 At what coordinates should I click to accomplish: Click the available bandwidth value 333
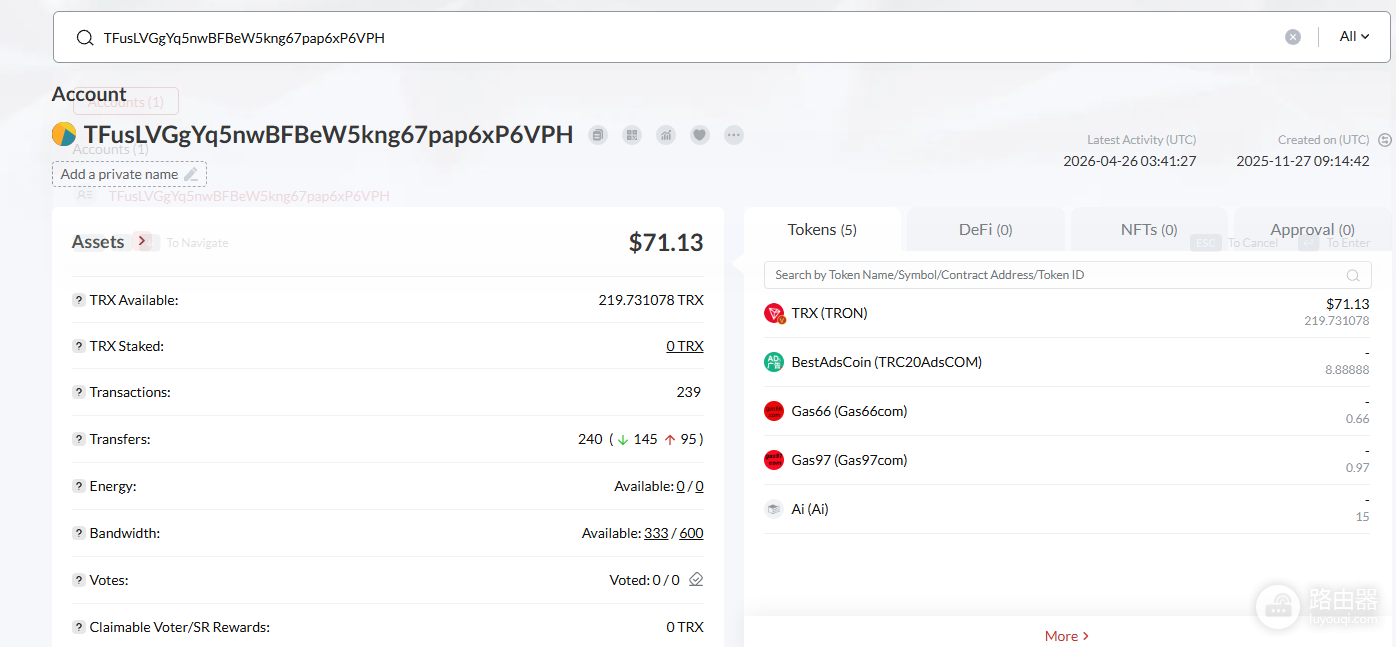point(656,533)
